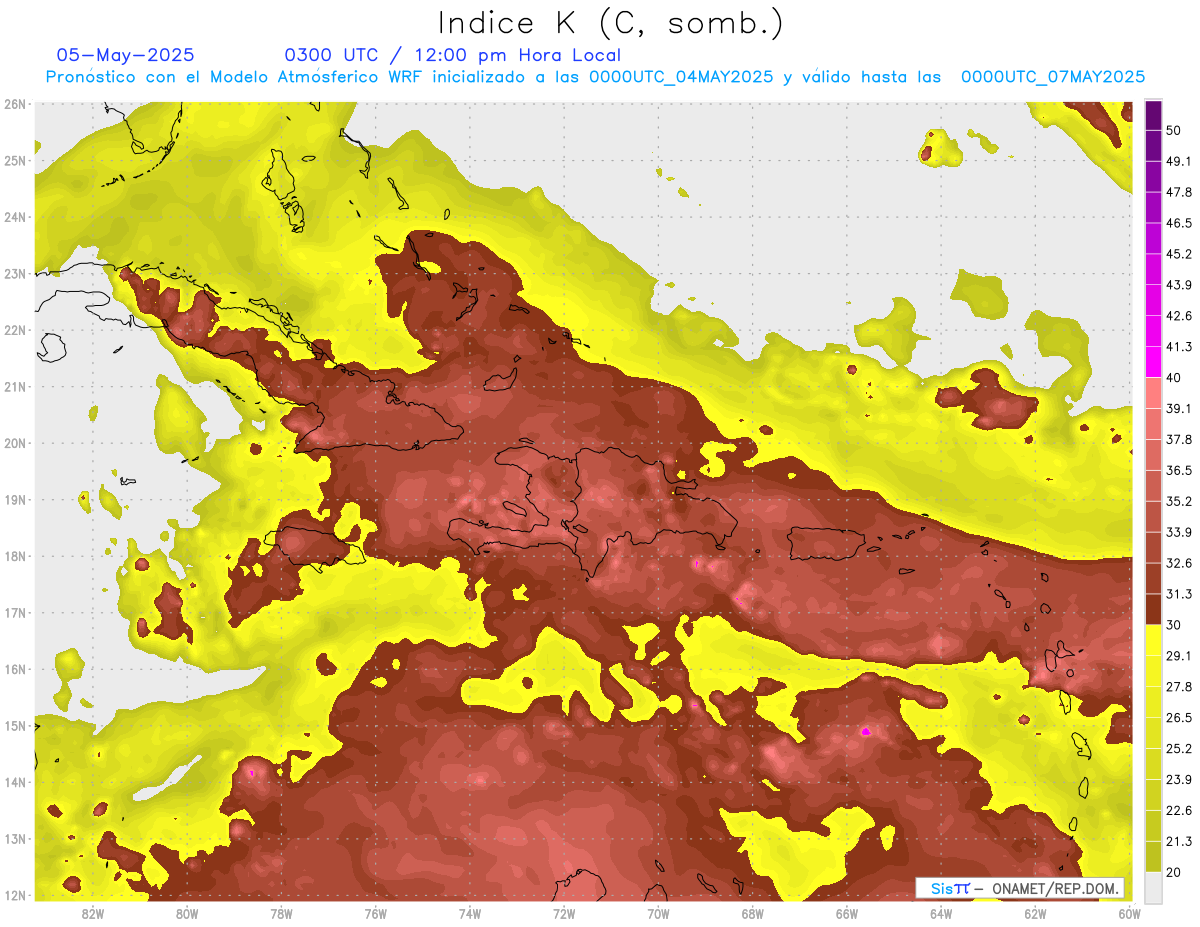
Task: Click the "25.2" value on the color scale
Action: click(1178, 748)
